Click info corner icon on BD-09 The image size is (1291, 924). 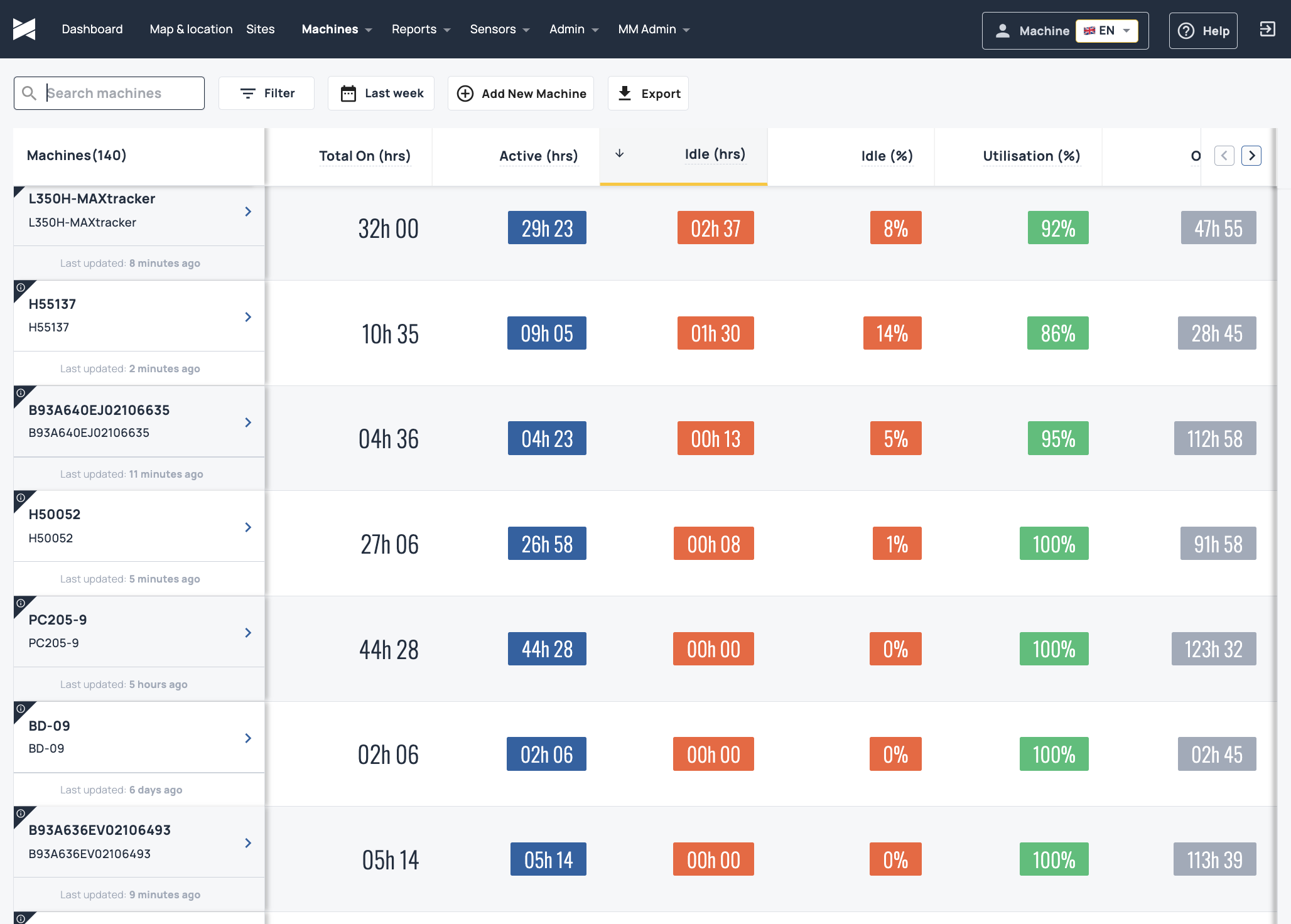click(21, 709)
